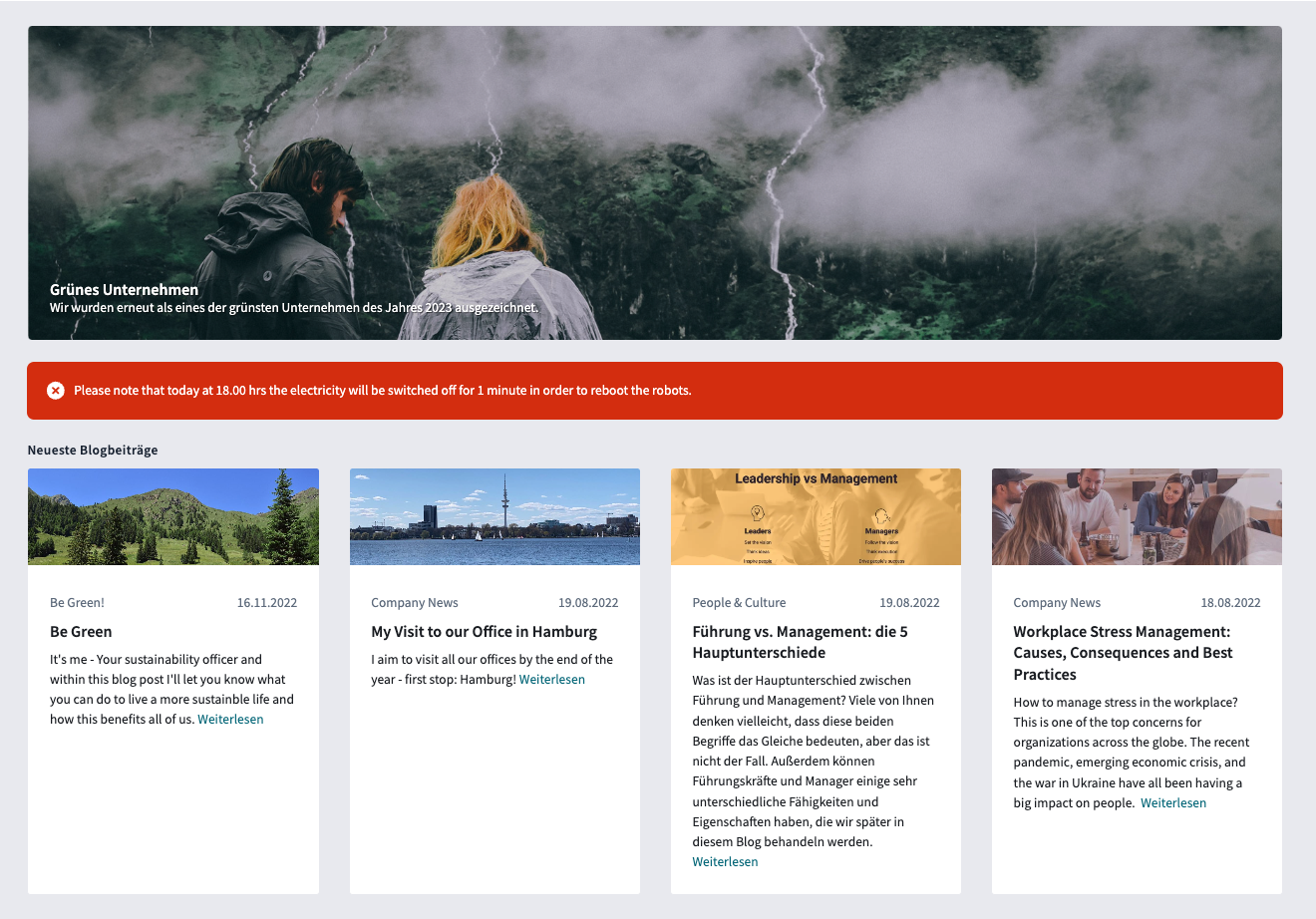The width and height of the screenshot is (1316, 919).
Task: Click the "Neueste Blogbeiträge" section heading
Action: pyautogui.click(x=93, y=450)
